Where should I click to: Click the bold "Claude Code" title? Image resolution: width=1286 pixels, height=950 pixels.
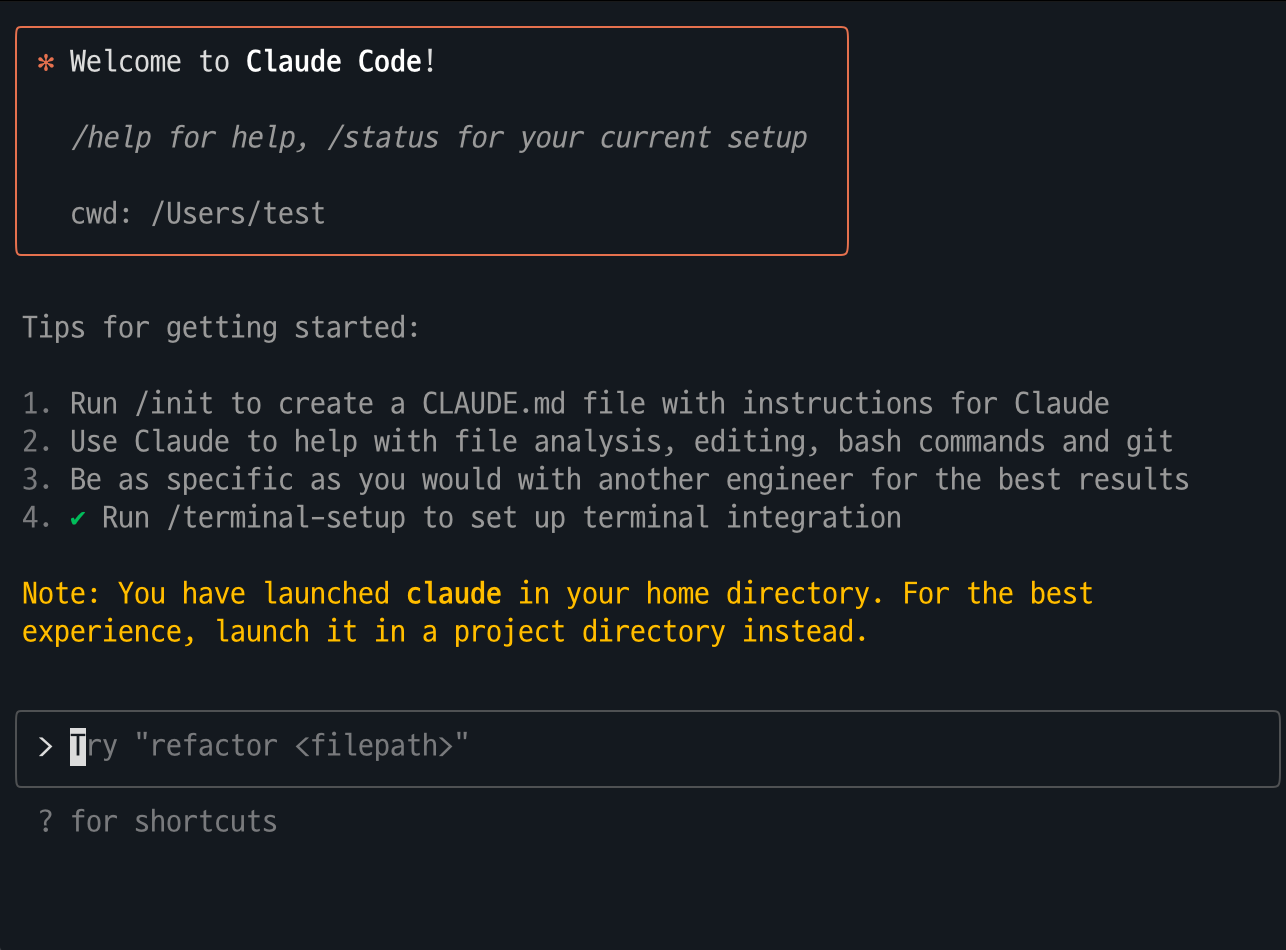click(334, 62)
